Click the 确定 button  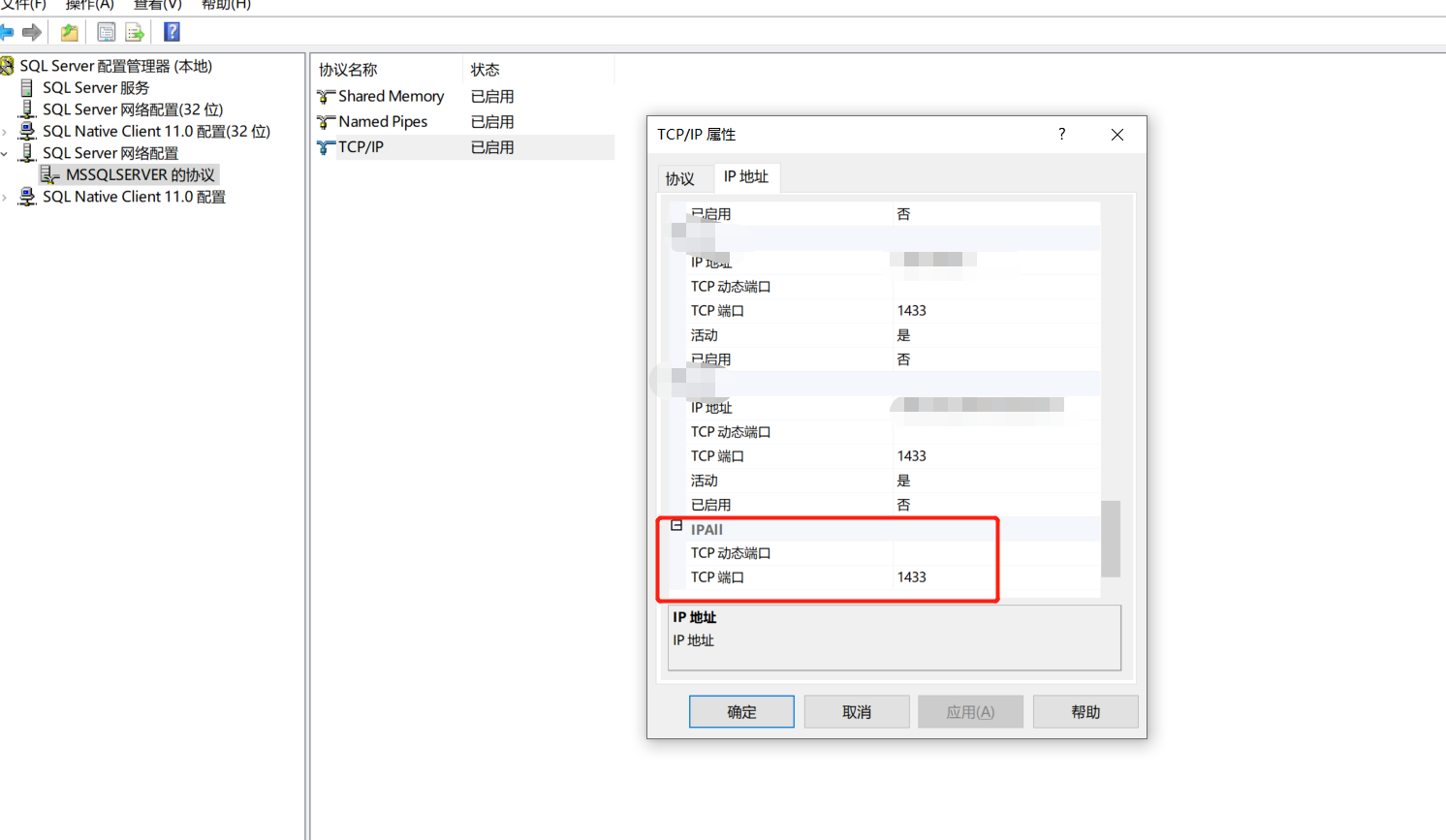[741, 711]
